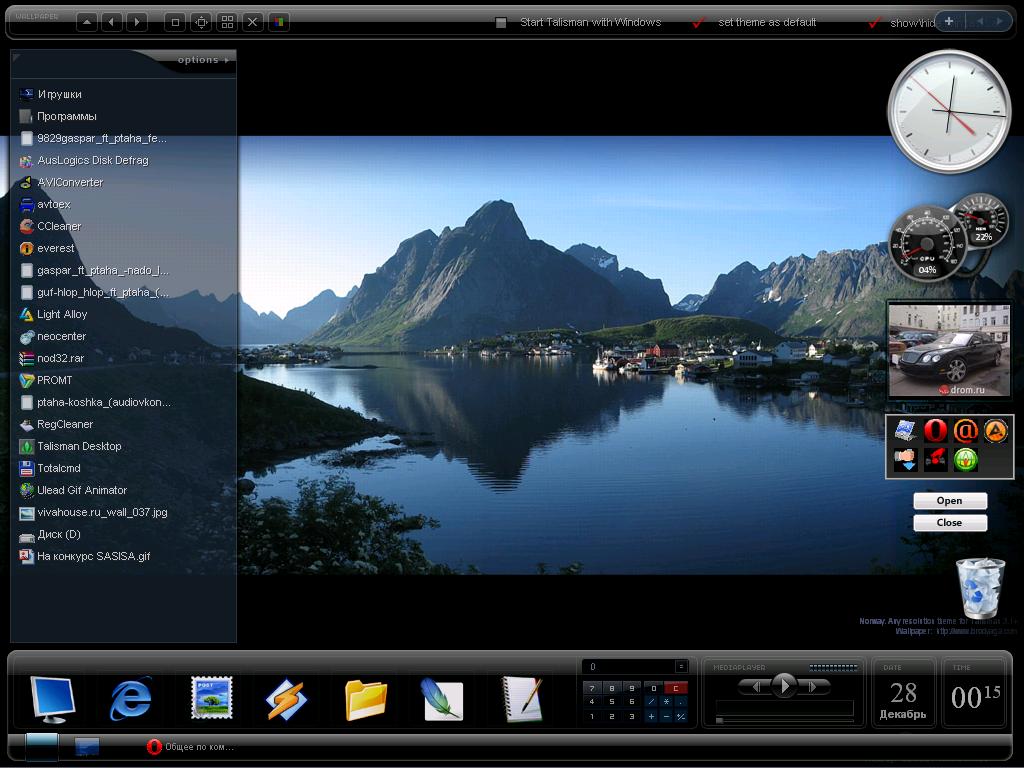Open Internet Explorer from the dock
The width and height of the screenshot is (1024, 768).
point(131,698)
